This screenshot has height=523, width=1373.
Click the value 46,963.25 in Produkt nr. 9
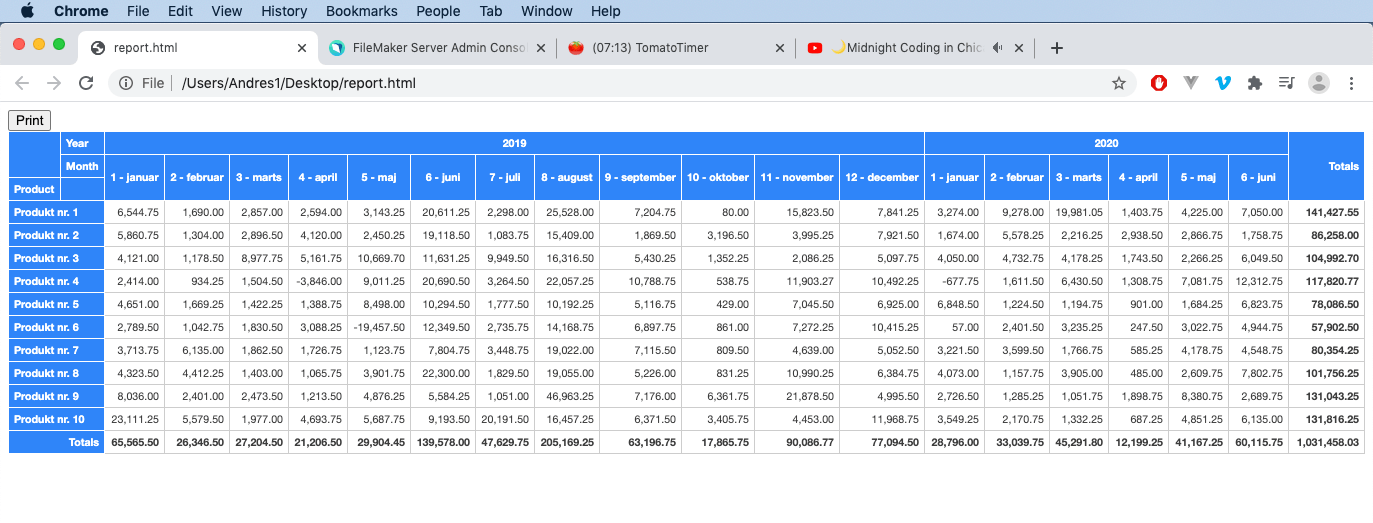[566, 396]
